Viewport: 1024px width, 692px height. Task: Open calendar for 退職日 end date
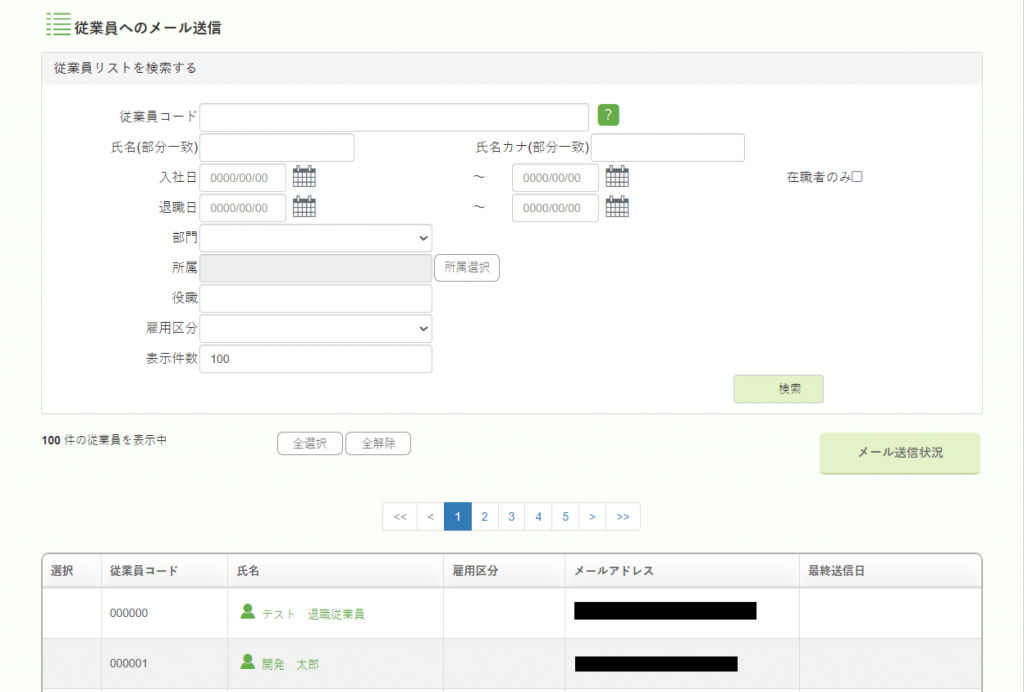[617, 207]
